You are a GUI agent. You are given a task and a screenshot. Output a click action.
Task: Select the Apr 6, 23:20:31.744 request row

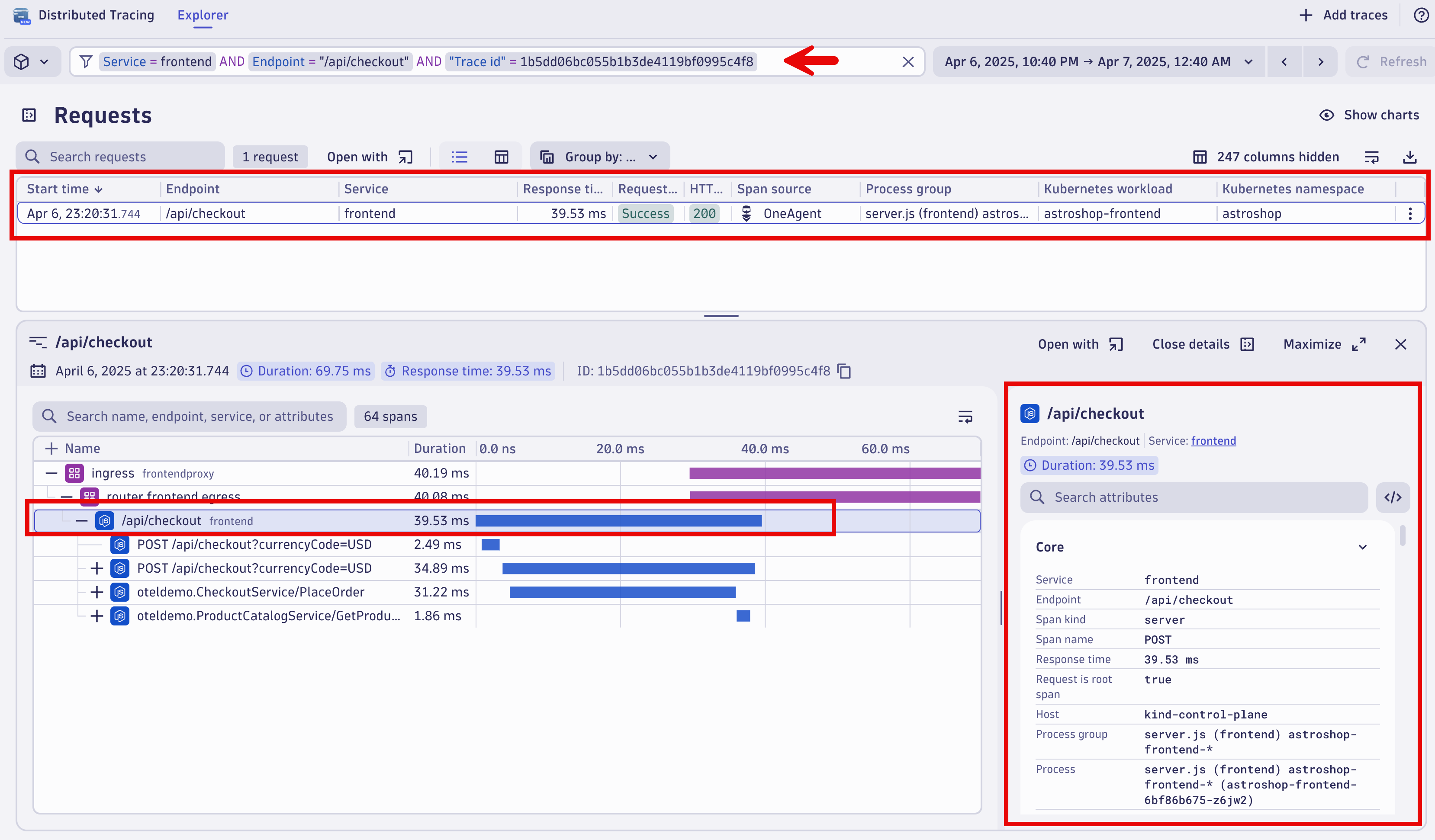pos(721,213)
